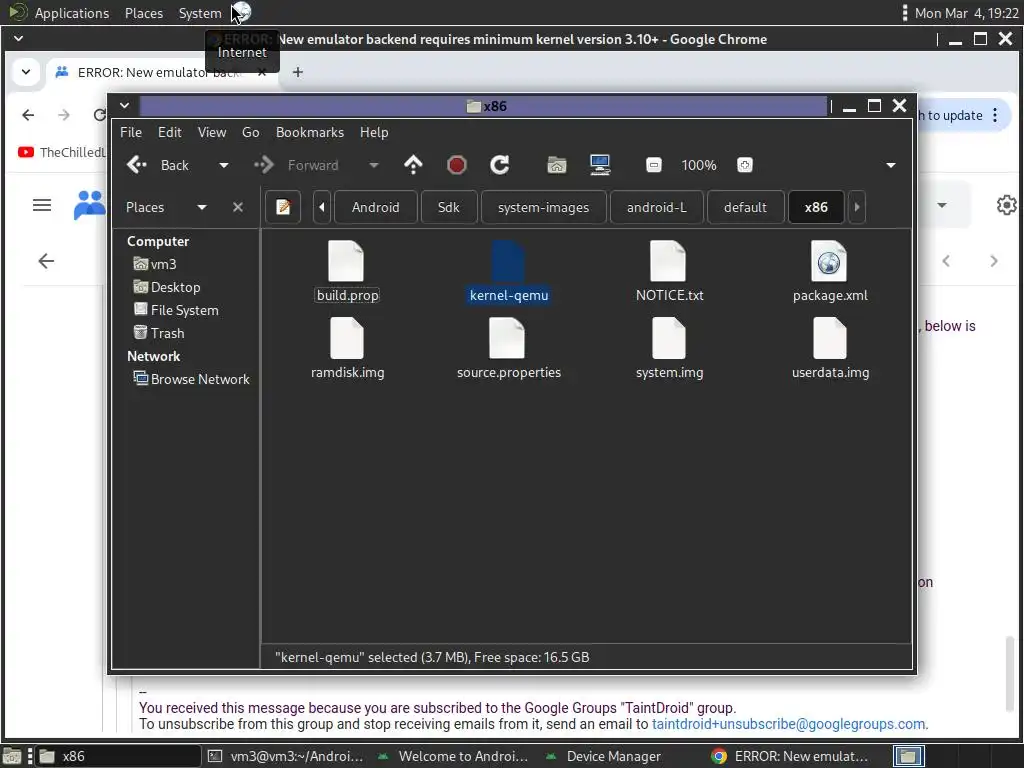Reload the x86 folder view
This screenshot has height=768, width=1024.
(x=500, y=165)
